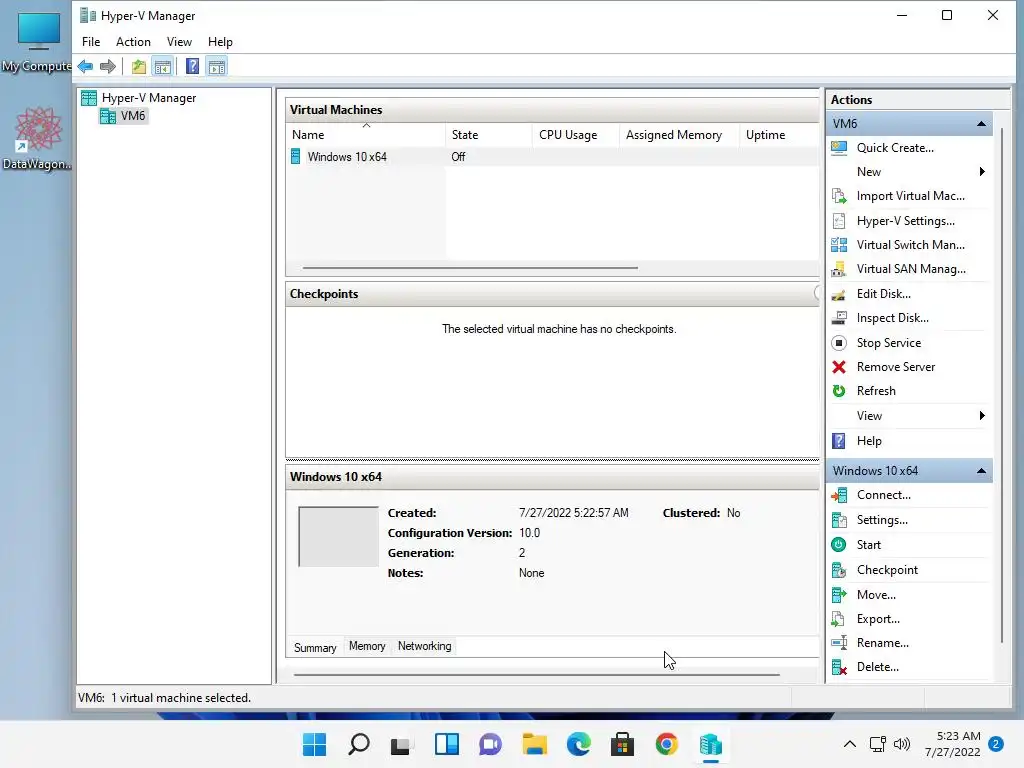1024x768 pixels.
Task: Open taskbar Search
Action: pyautogui.click(x=359, y=744)
